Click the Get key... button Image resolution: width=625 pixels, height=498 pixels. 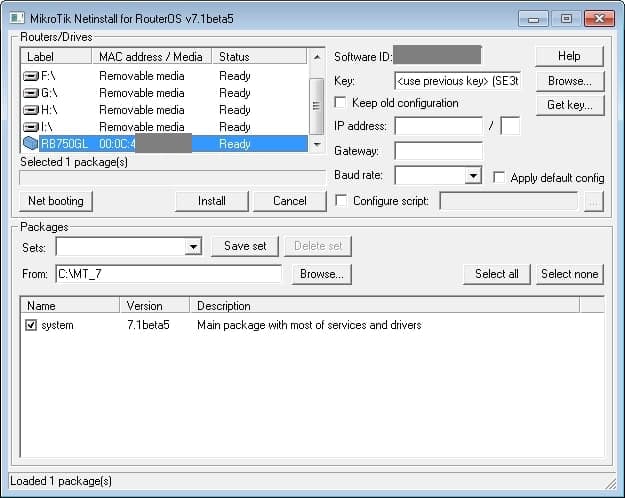click(570, 105)
